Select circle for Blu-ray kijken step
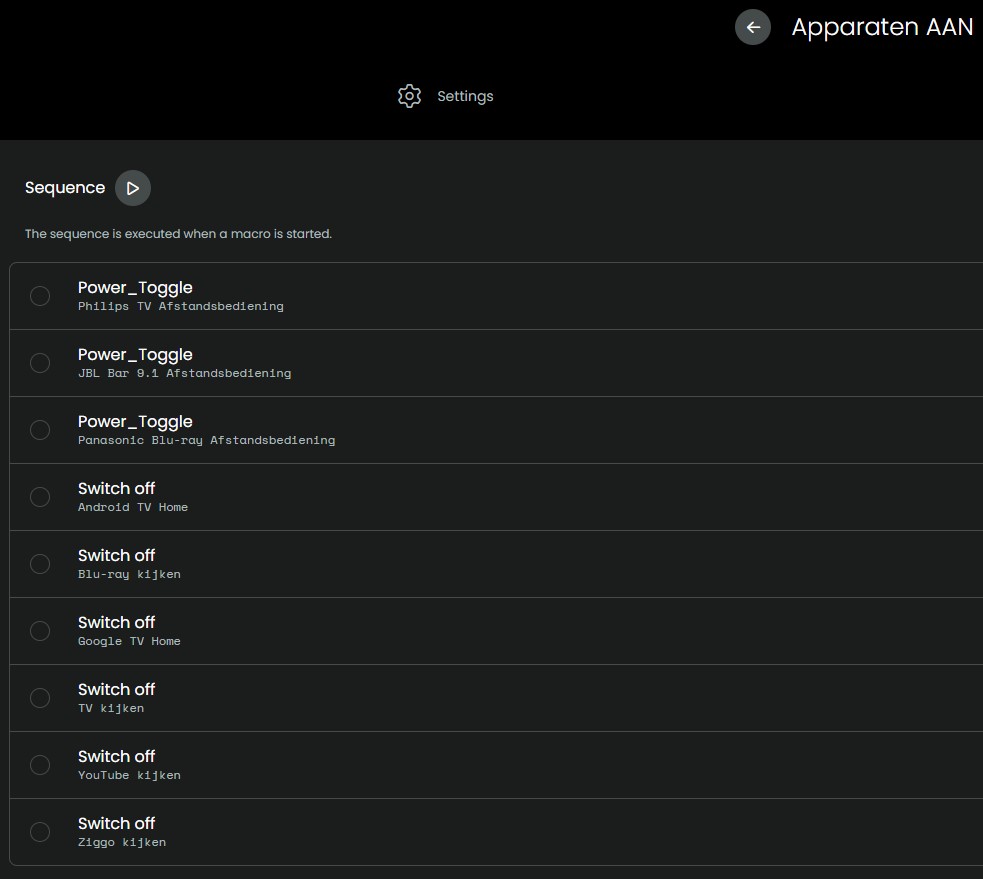The image size is (983, 879). coord(40,564)
